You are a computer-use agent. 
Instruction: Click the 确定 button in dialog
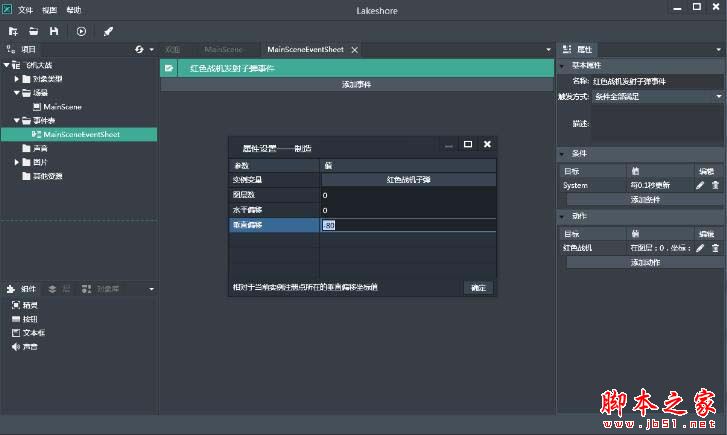(478, 288)
